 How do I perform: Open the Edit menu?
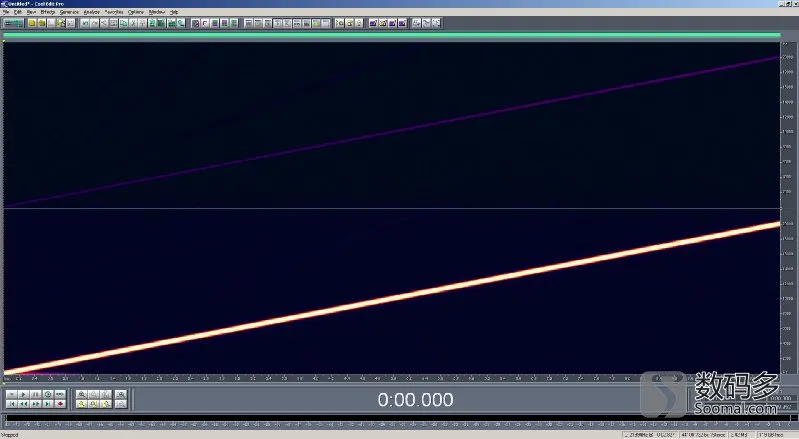click(18, 12)
